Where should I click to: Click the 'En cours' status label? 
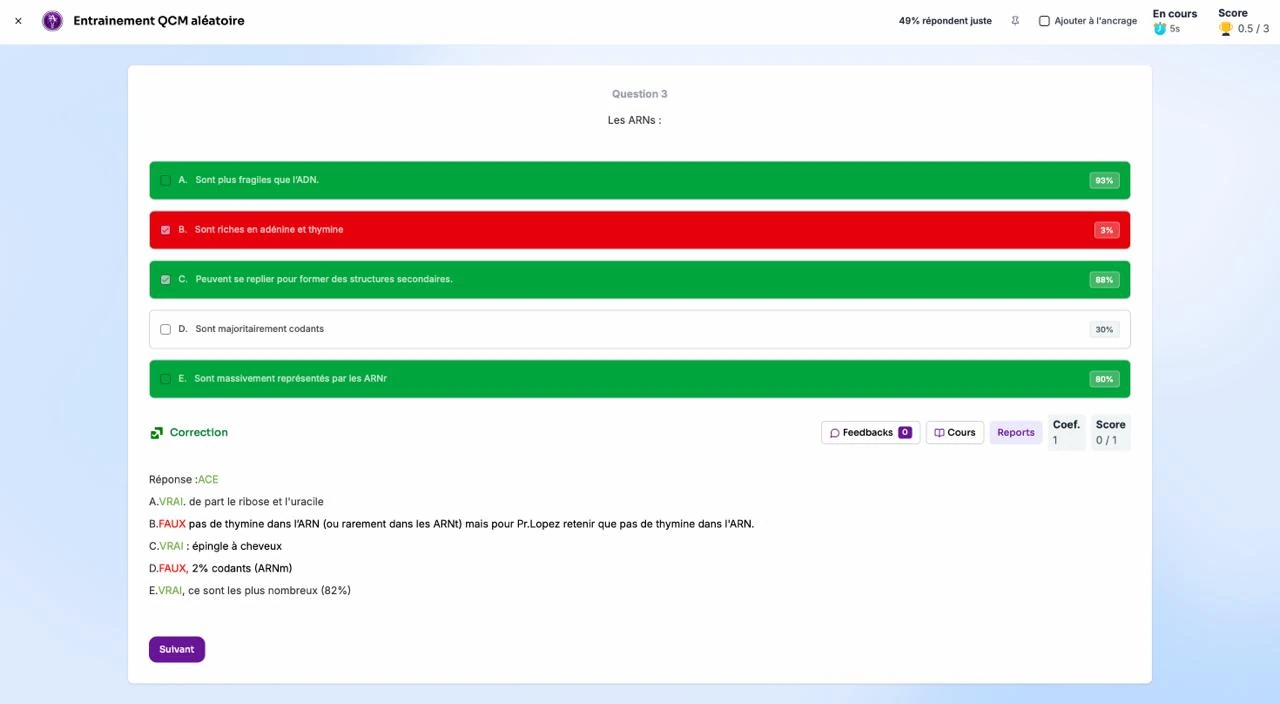(x=1175, y=14)
